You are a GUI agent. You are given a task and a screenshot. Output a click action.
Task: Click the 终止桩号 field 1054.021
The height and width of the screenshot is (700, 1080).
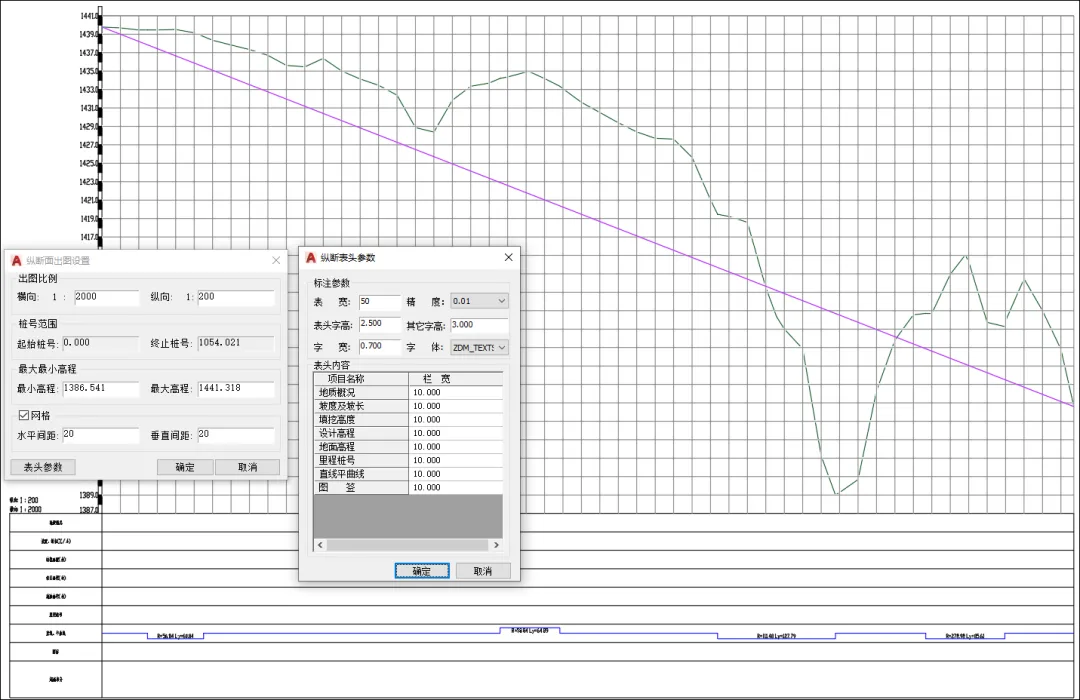(x=236, y=343)
